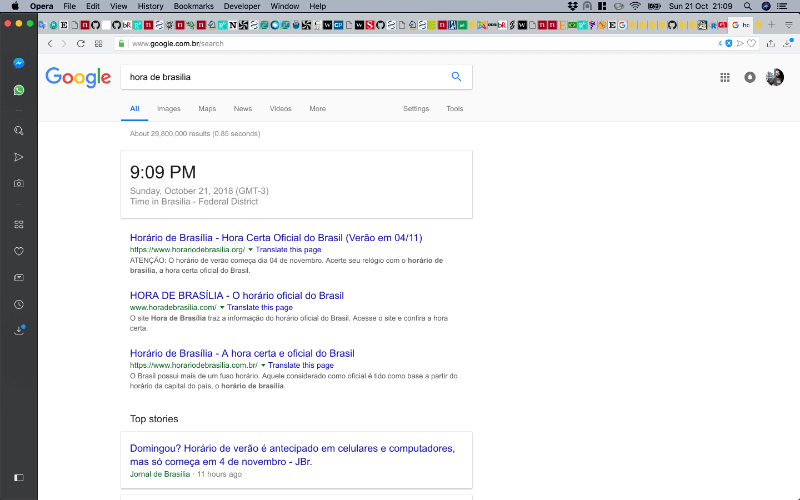The image size is (800, 500).
Task: Go back to the previous page
Action: [50, 43]
